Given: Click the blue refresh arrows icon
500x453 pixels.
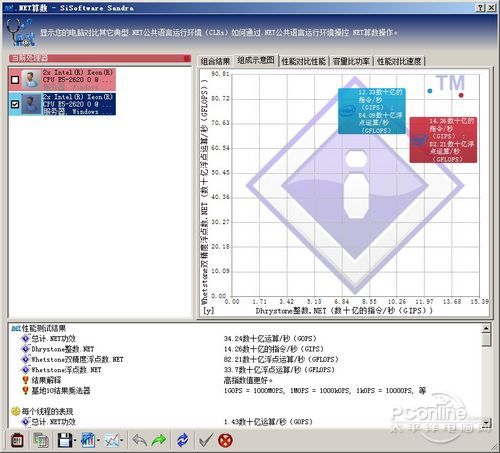Looking at the screenshot, I should pos(182,440).
